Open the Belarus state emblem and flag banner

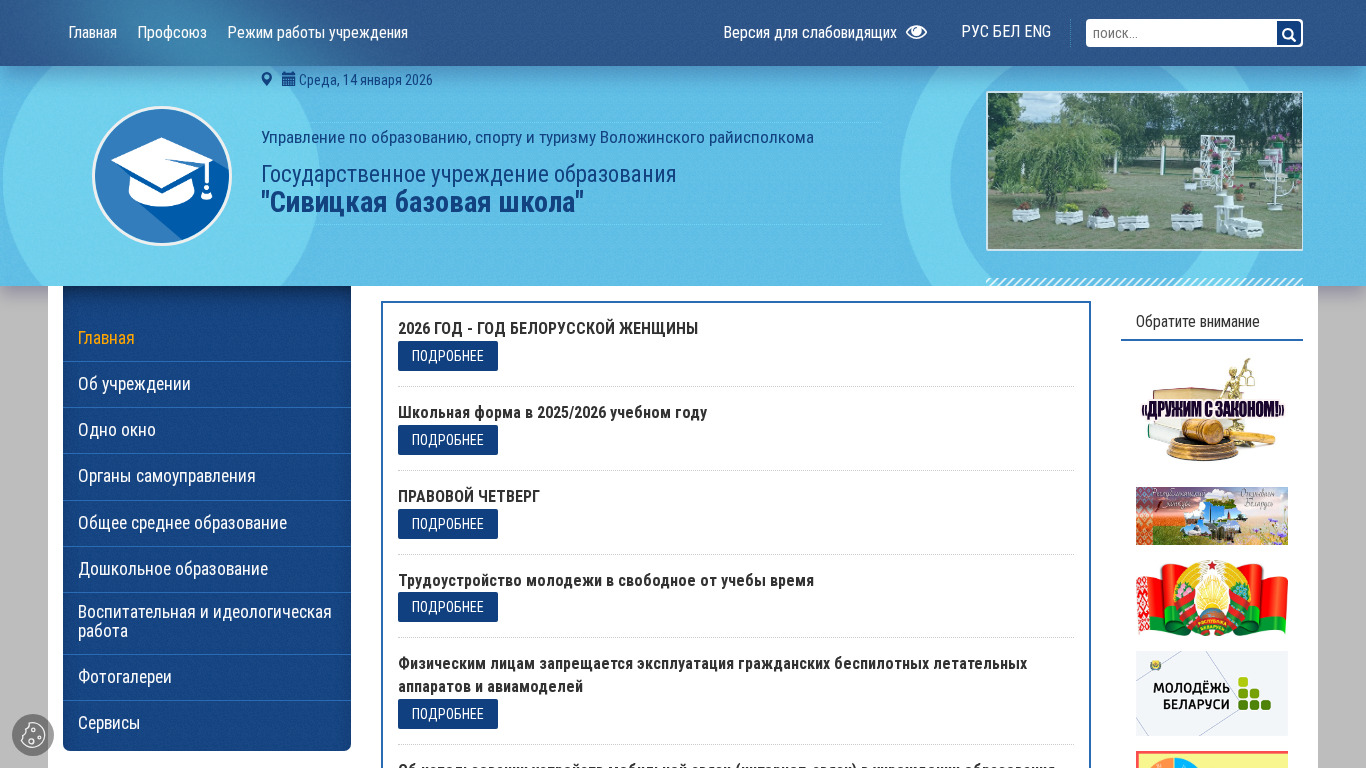1212,598
